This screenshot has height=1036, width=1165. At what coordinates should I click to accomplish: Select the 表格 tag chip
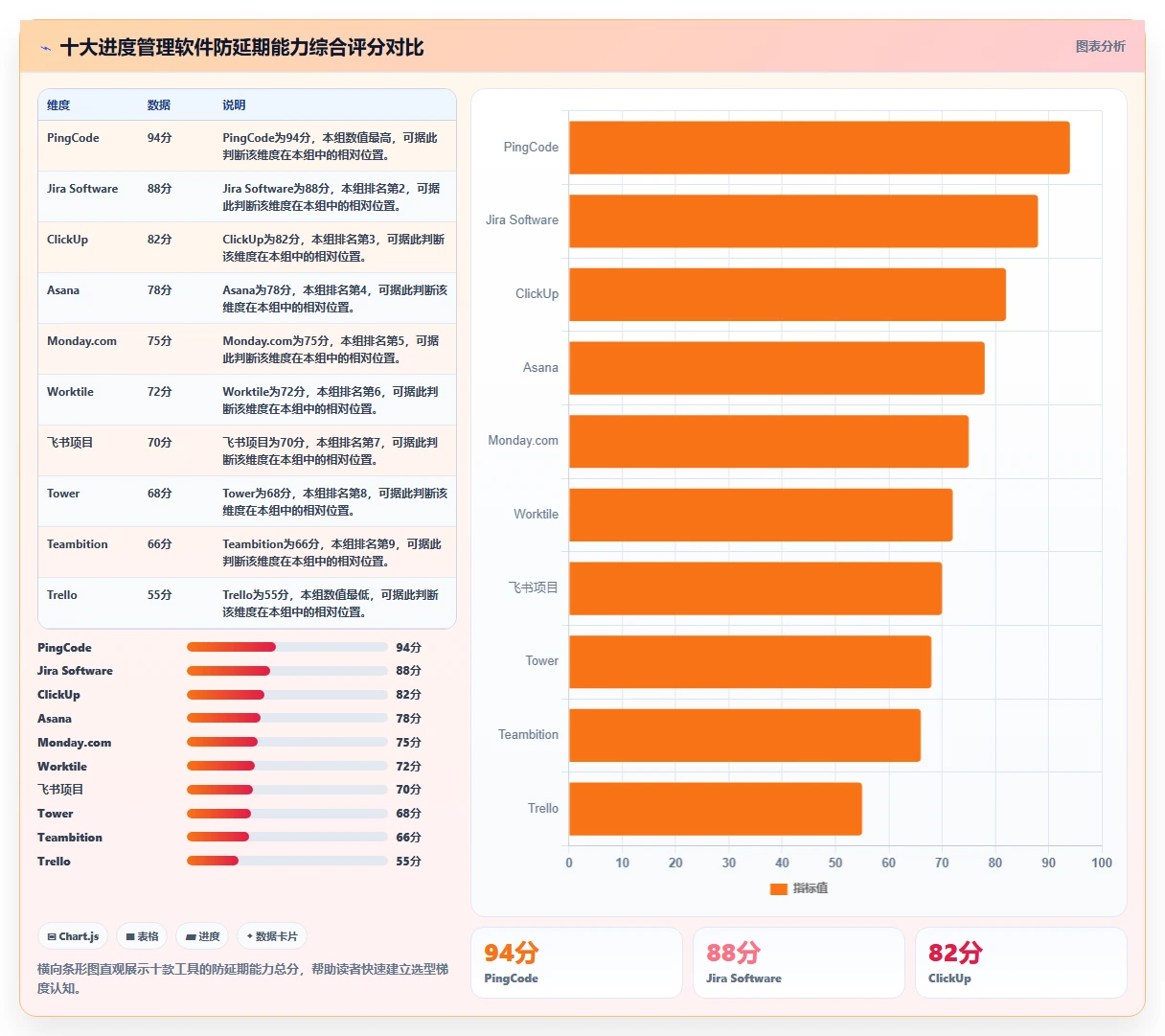click(x=142, y=936)
